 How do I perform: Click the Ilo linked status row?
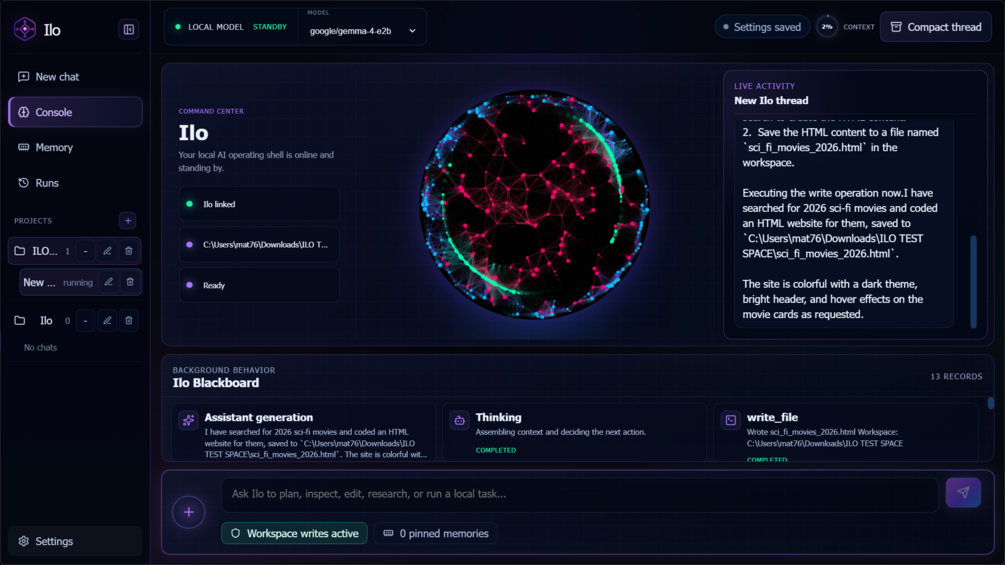pyautogui.click(x=259, y=204)
